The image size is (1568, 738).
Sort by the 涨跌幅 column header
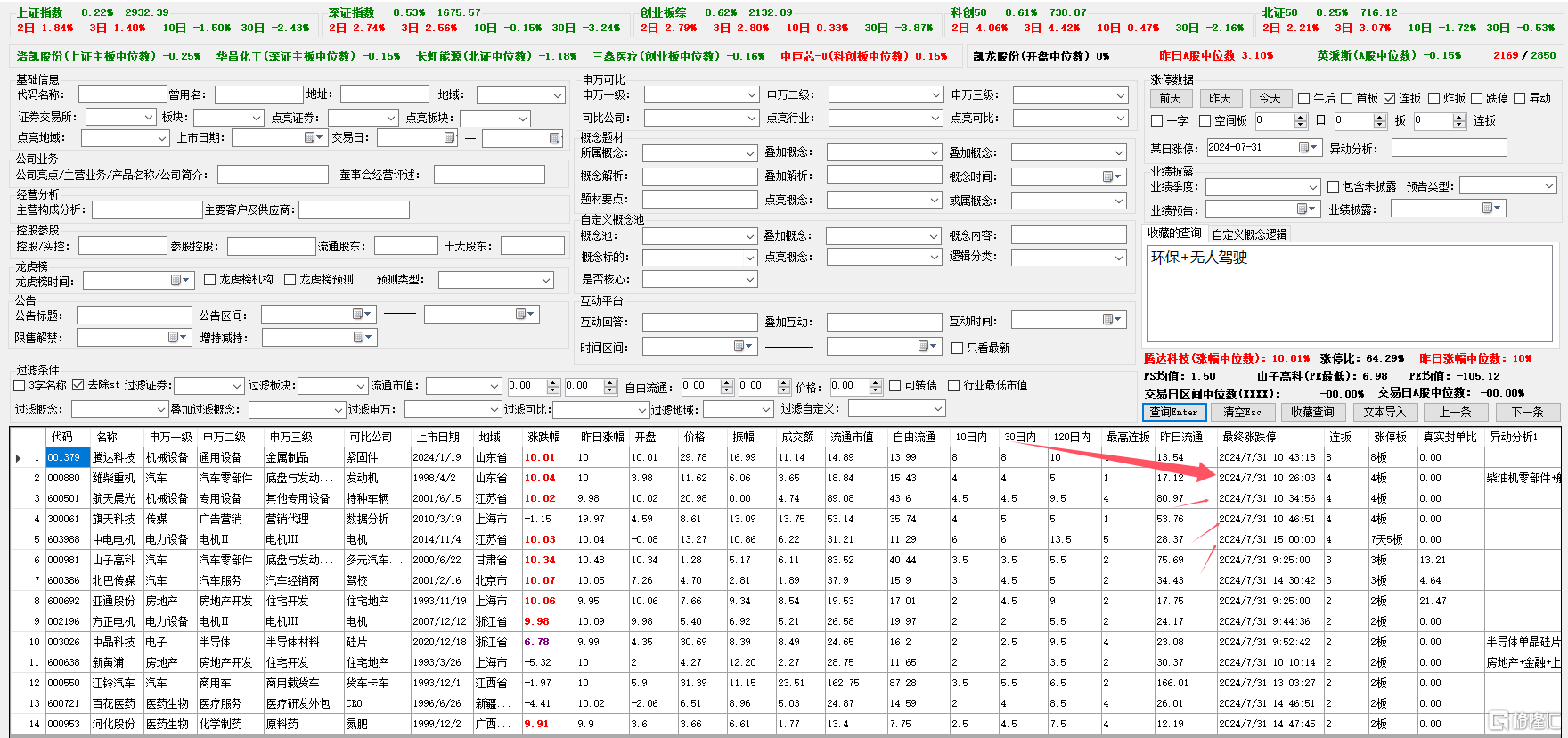(543, 437)
